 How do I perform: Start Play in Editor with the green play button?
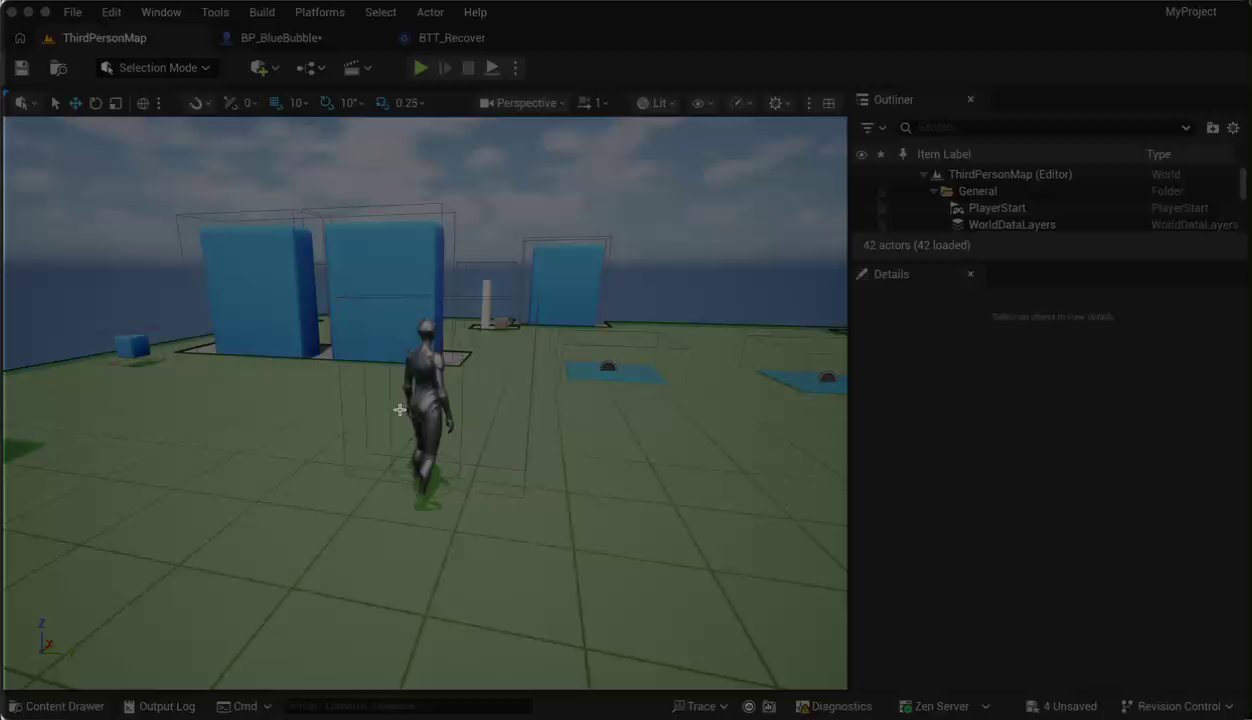coord(421,68)
